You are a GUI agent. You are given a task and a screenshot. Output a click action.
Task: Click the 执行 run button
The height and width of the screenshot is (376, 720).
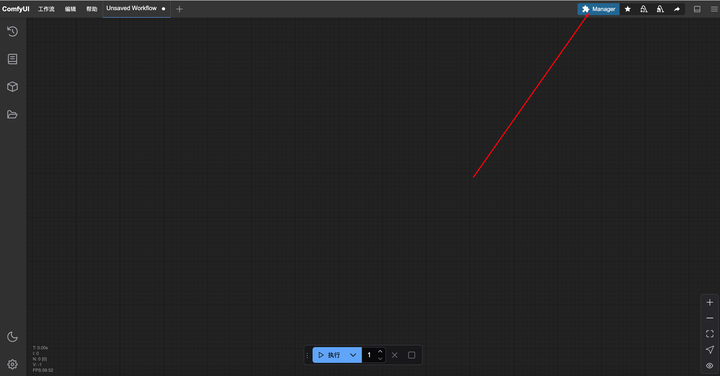[329, 355]
